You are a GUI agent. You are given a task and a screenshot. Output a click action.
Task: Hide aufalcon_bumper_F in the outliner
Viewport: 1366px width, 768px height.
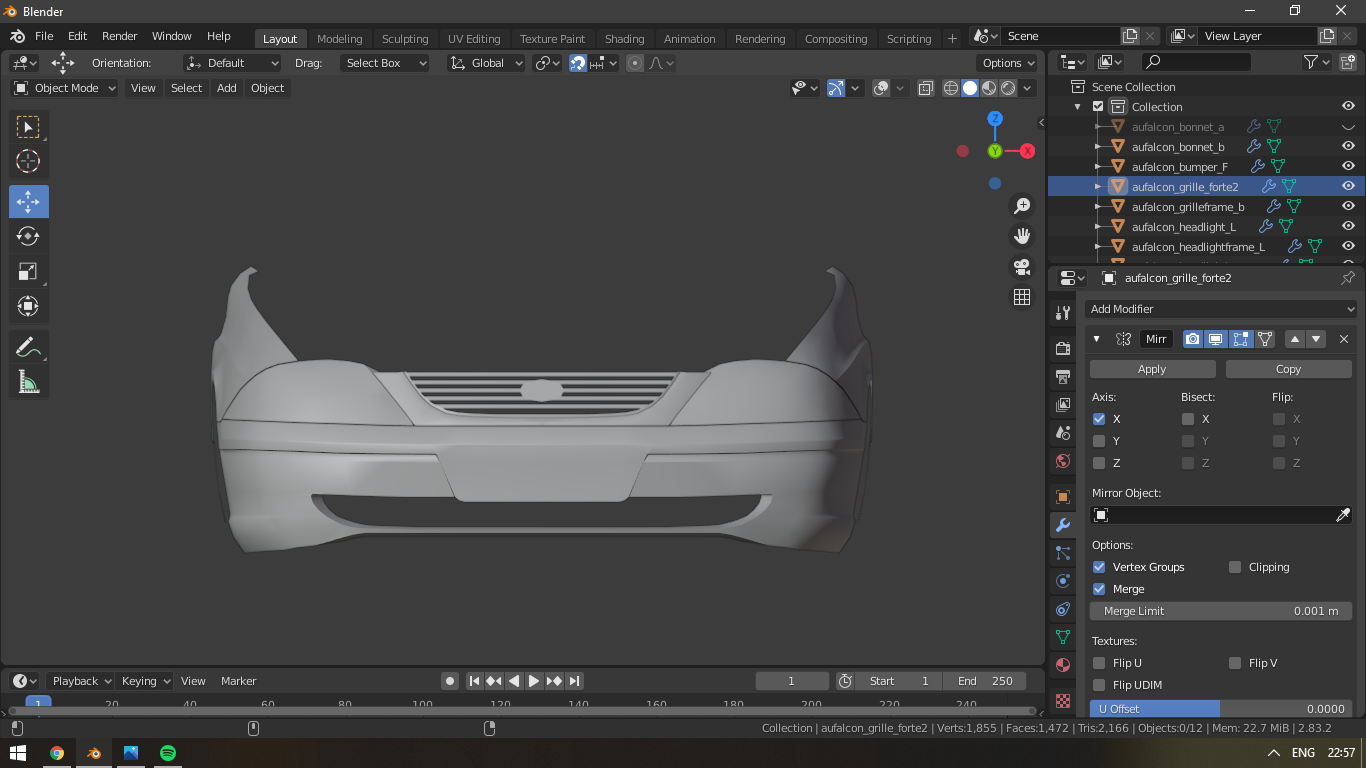pyautogui.click(x=1348, y=166)
